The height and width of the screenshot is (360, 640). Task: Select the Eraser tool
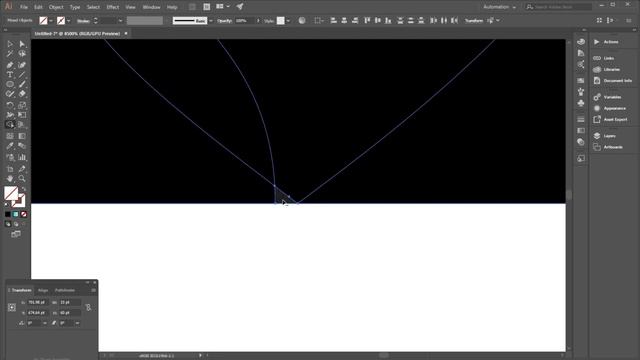tap(22, 94)
